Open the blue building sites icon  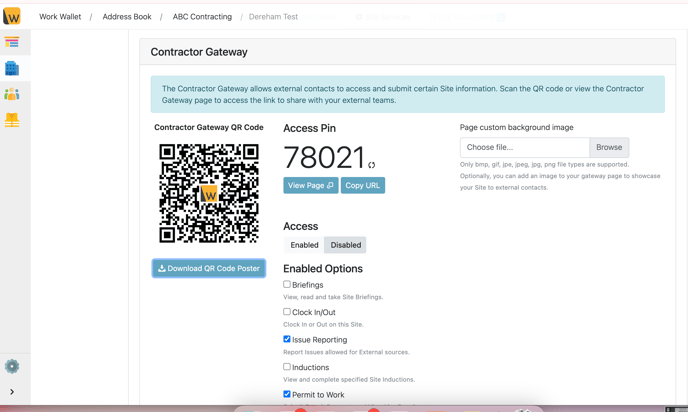[12, 68]
